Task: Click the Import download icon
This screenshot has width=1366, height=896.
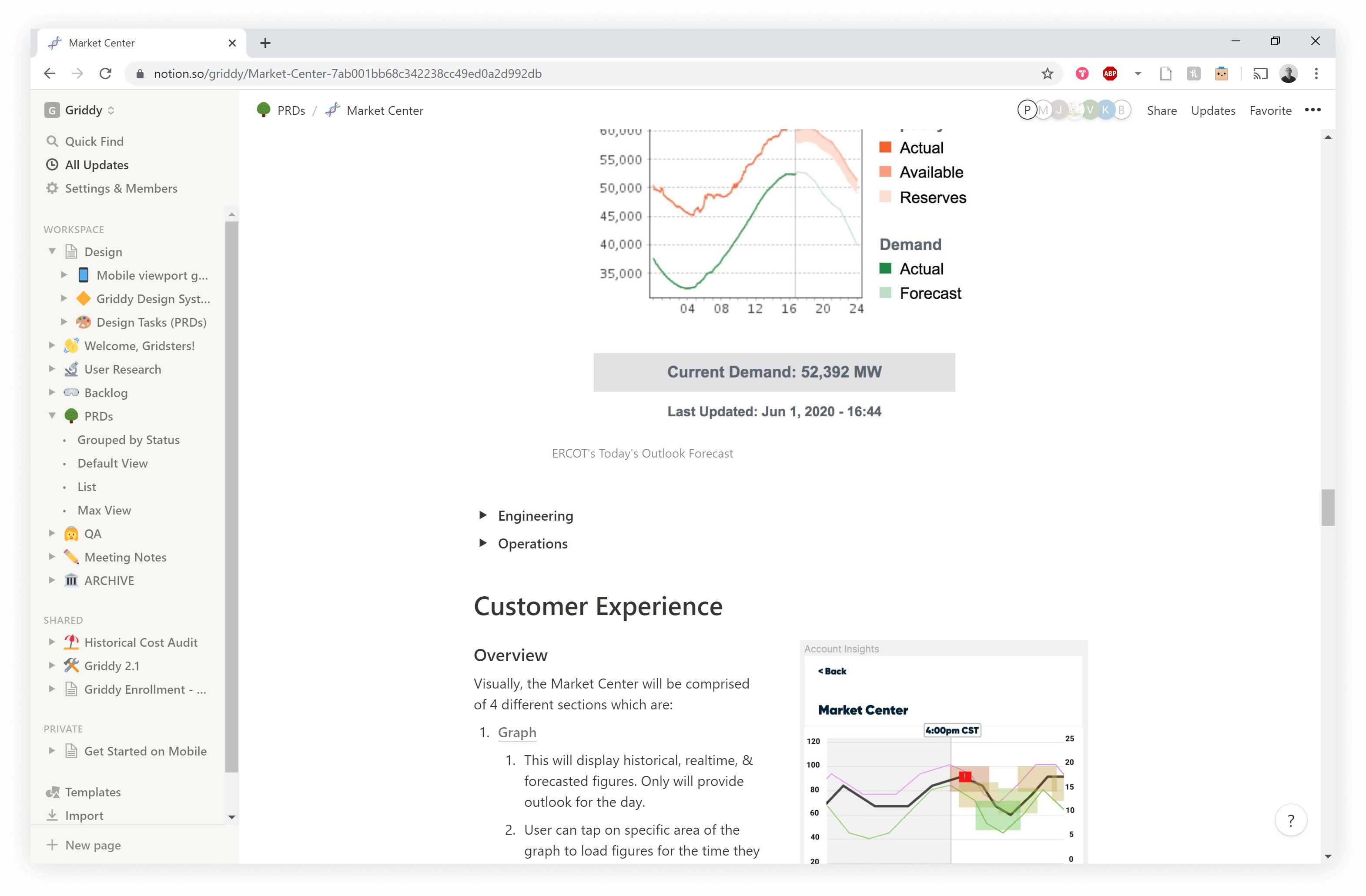Action: click(52, 816)
